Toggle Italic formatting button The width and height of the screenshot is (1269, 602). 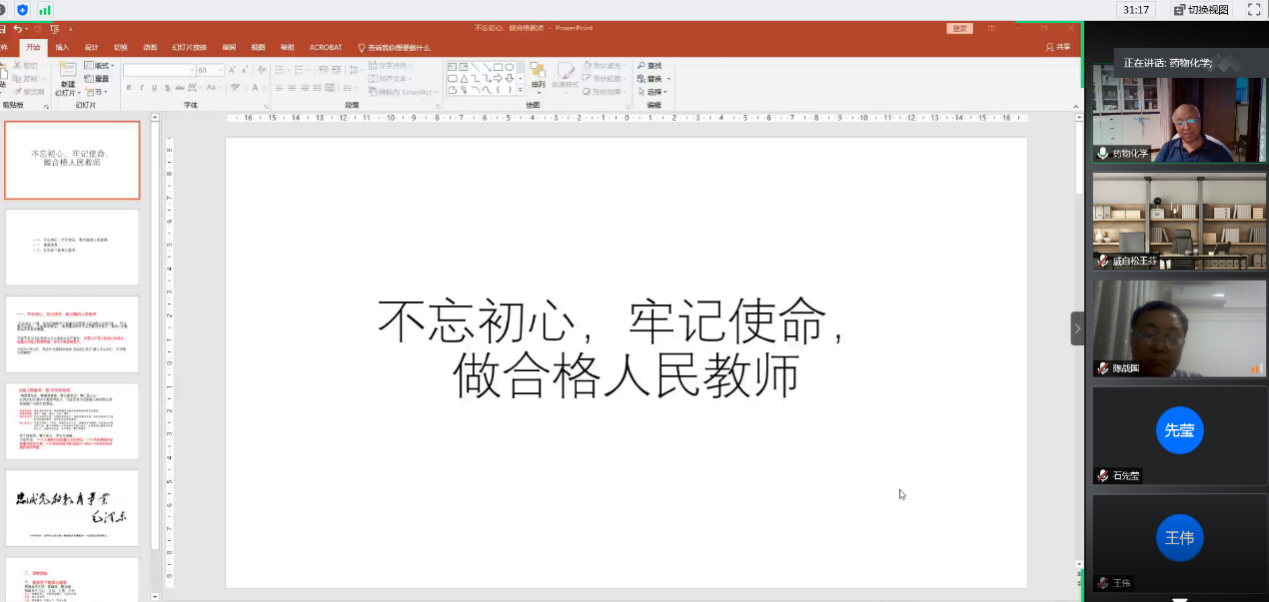[x=141, y=88]
